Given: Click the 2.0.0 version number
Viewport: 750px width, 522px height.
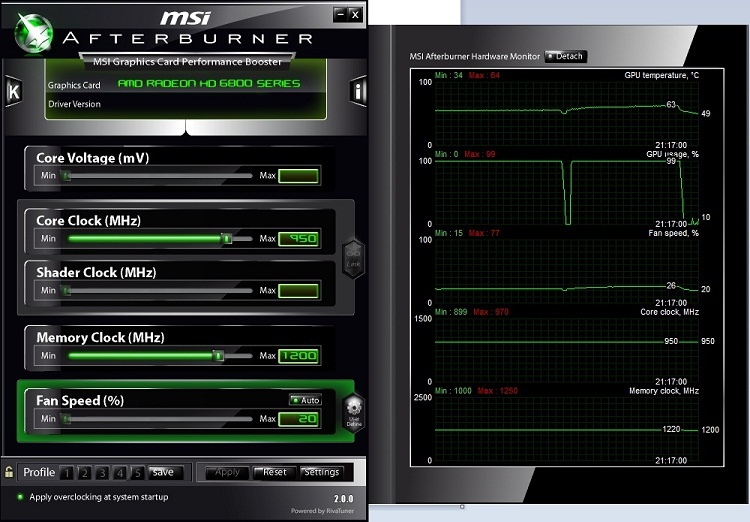Looking at the screenshot, I should pyautogui.click(x=343, y=499).
